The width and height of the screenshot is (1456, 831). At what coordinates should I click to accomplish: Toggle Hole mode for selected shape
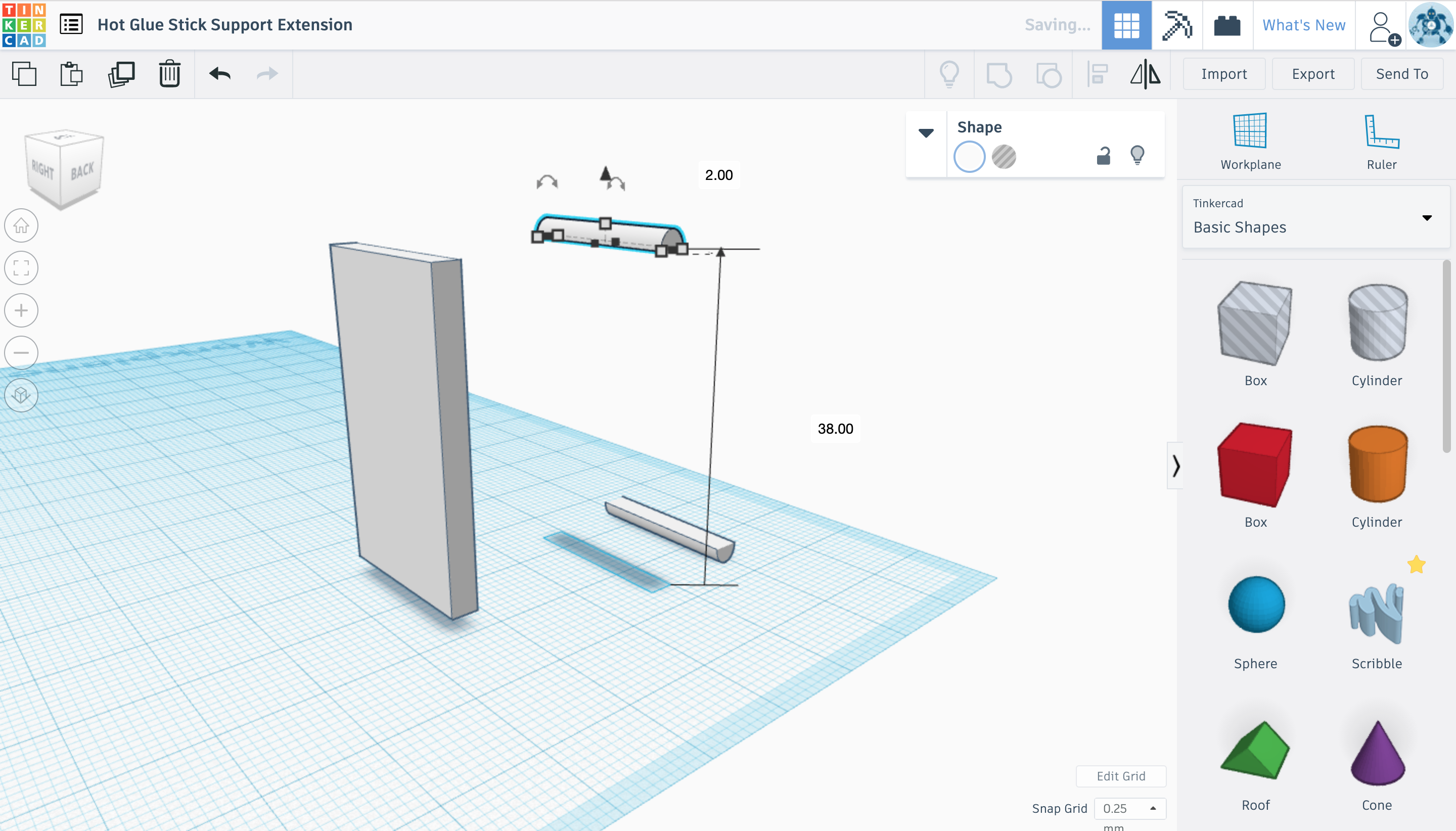(x=1004, y=157)
